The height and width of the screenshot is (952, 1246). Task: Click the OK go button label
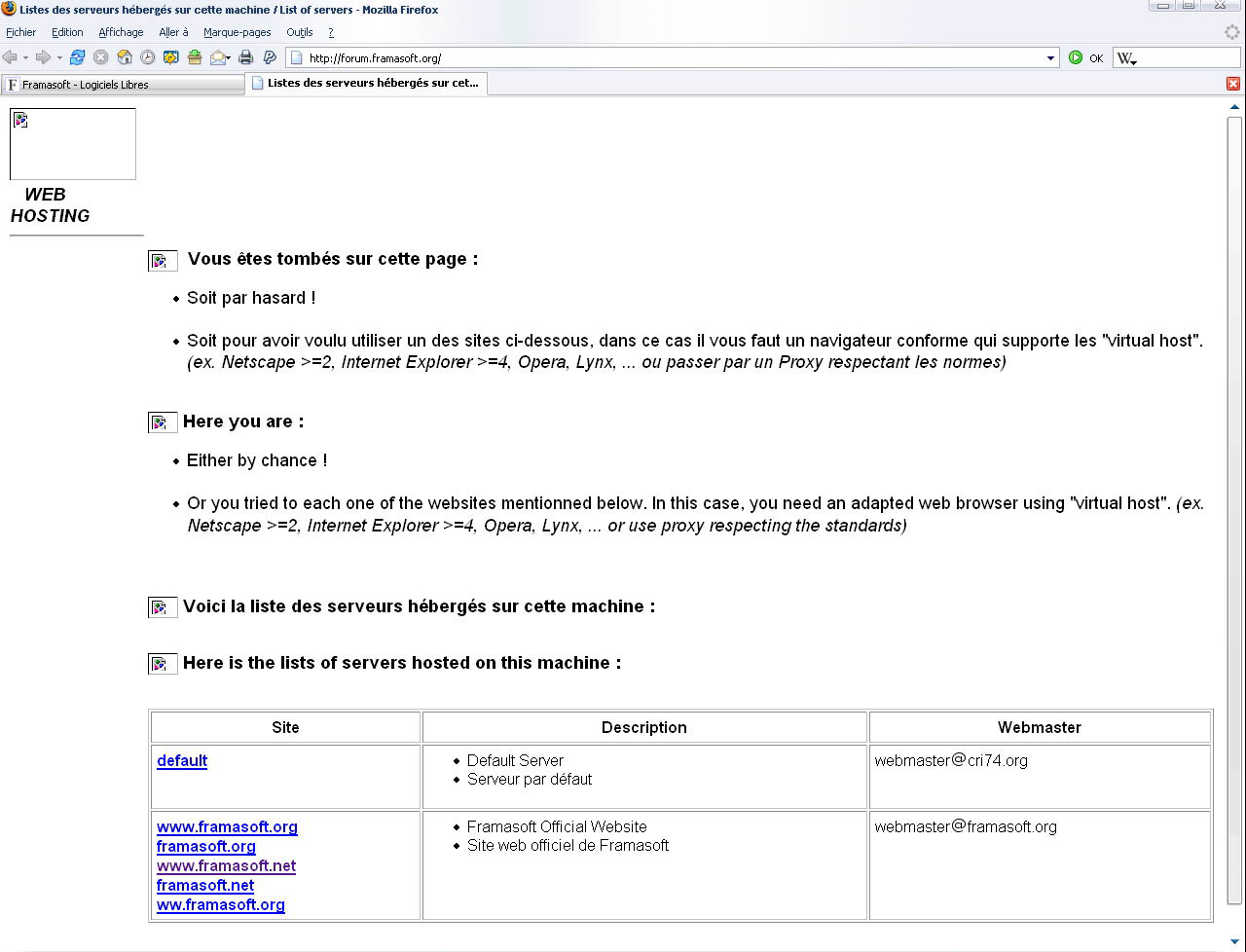(x=1096, y=58)
